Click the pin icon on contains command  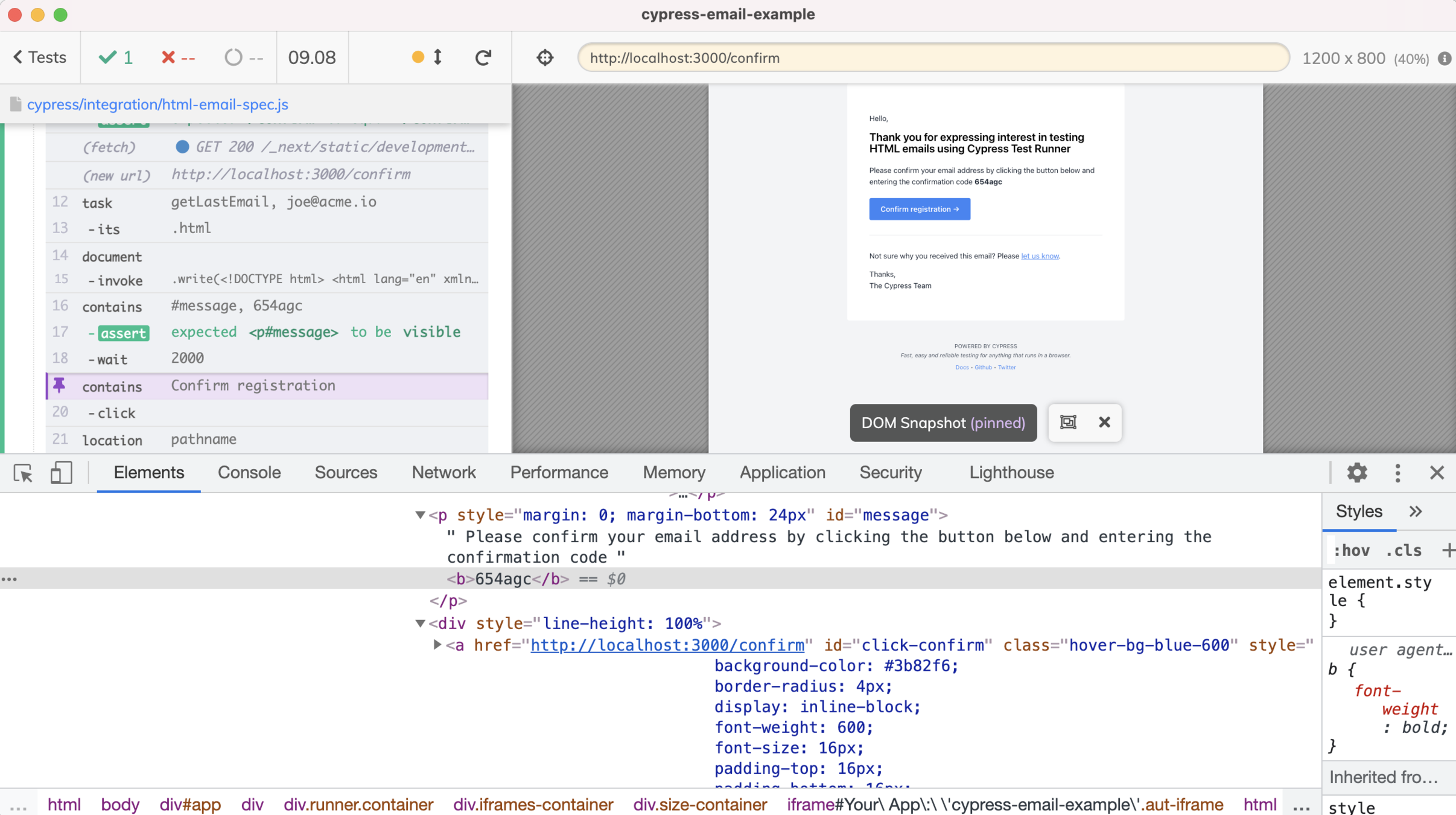coord(59,385)
